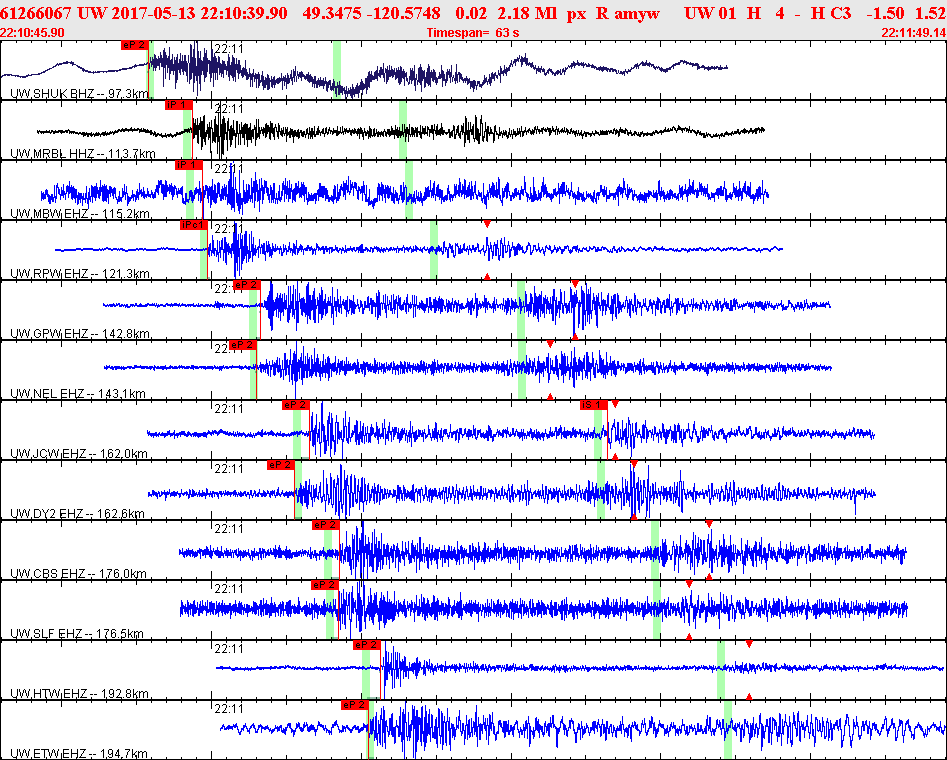Click the start time 22:10:45.90
This screenshot has width=947, height=760.
pos(32,33)
